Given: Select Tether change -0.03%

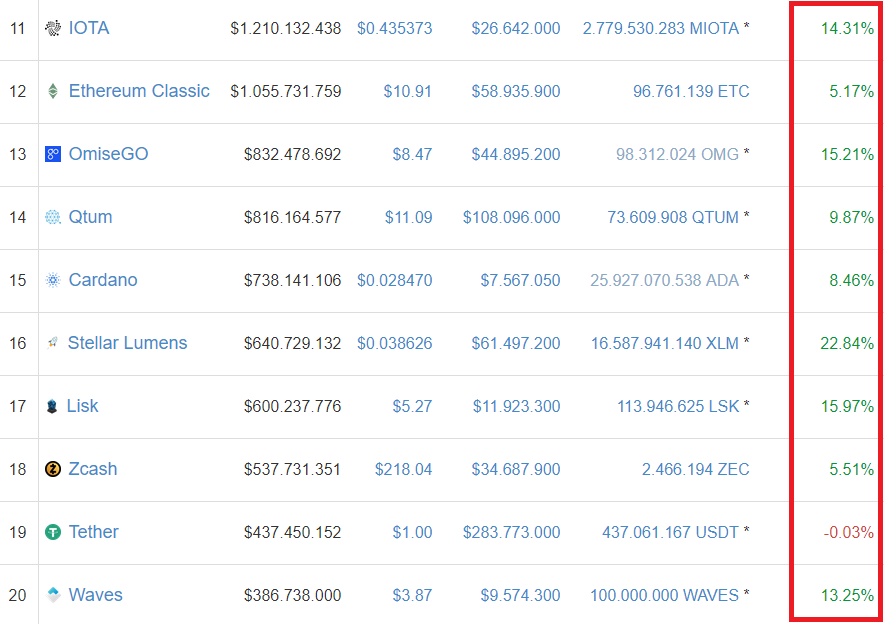Looking at the screenshot, I should tap(848, 533).
